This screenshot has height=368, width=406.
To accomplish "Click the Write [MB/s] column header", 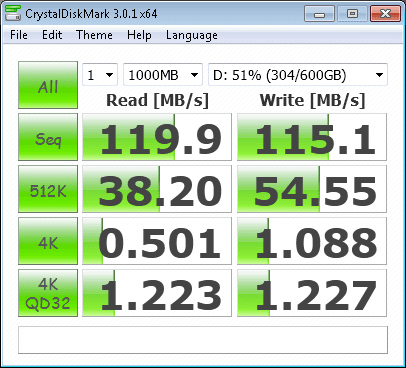I will pyautogui.click(x=312, y=100).
